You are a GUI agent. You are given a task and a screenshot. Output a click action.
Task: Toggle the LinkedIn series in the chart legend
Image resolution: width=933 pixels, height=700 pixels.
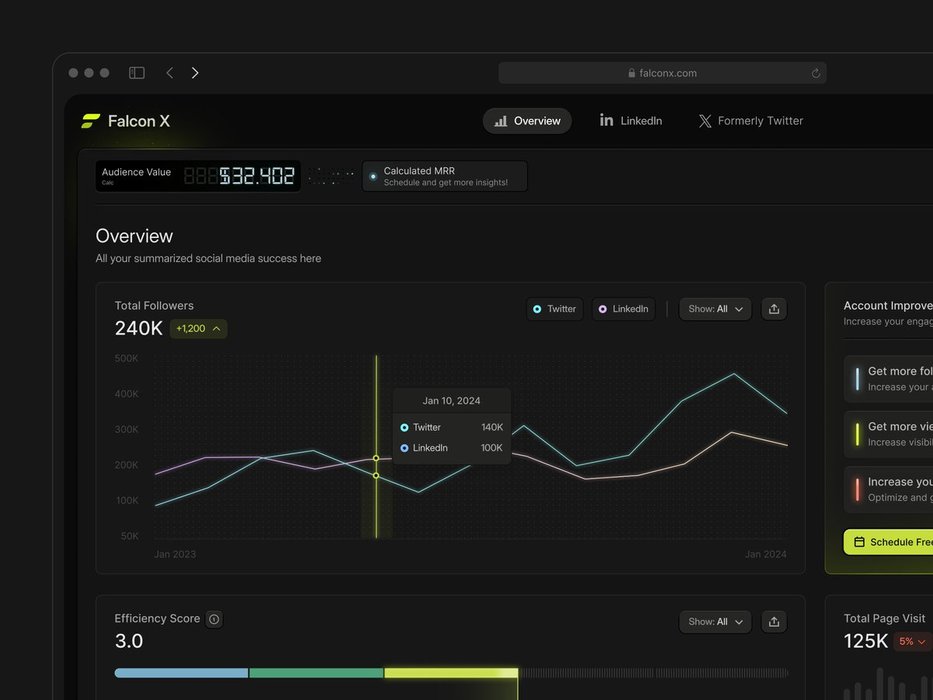pyautogui.click(x=623, y=309)
